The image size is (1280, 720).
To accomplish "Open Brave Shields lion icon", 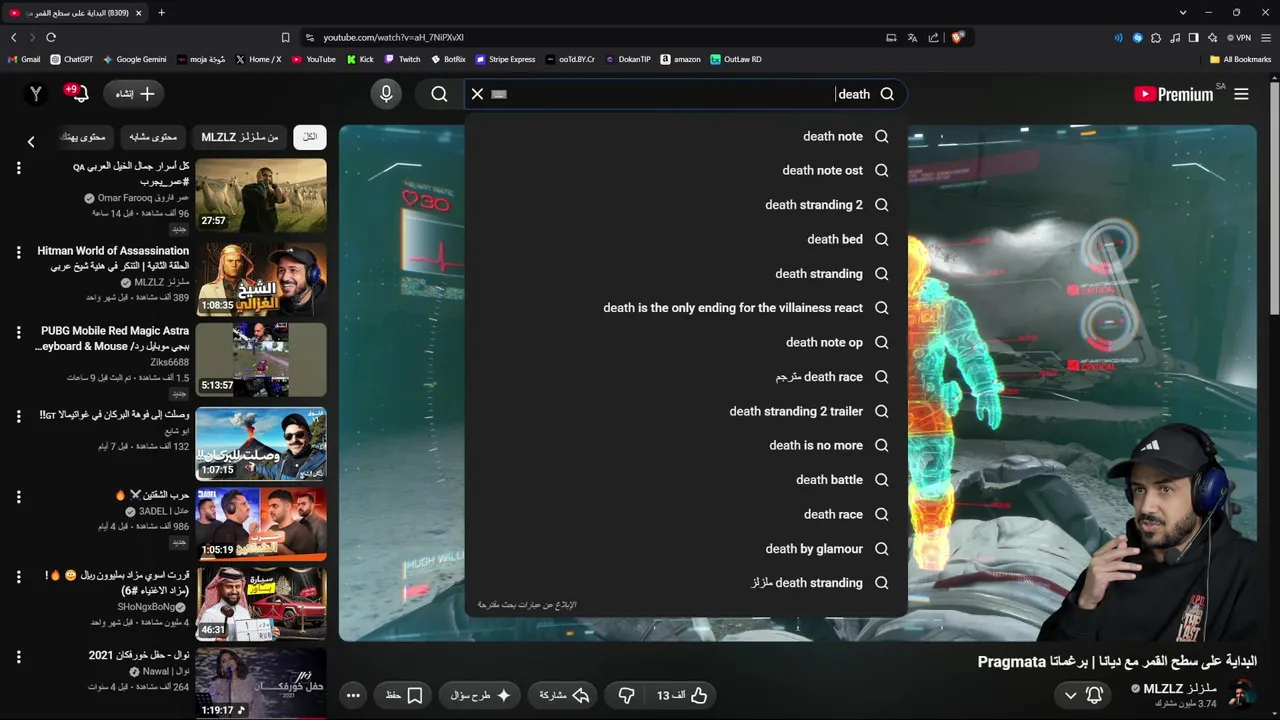I will [957, 37].
